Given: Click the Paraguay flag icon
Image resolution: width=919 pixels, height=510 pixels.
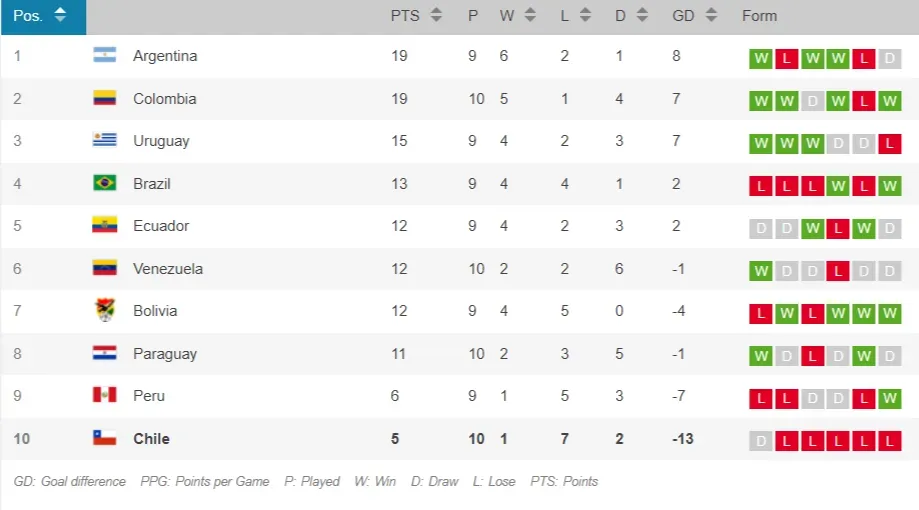Looking at the screenshot, I should tap(104, 353).
